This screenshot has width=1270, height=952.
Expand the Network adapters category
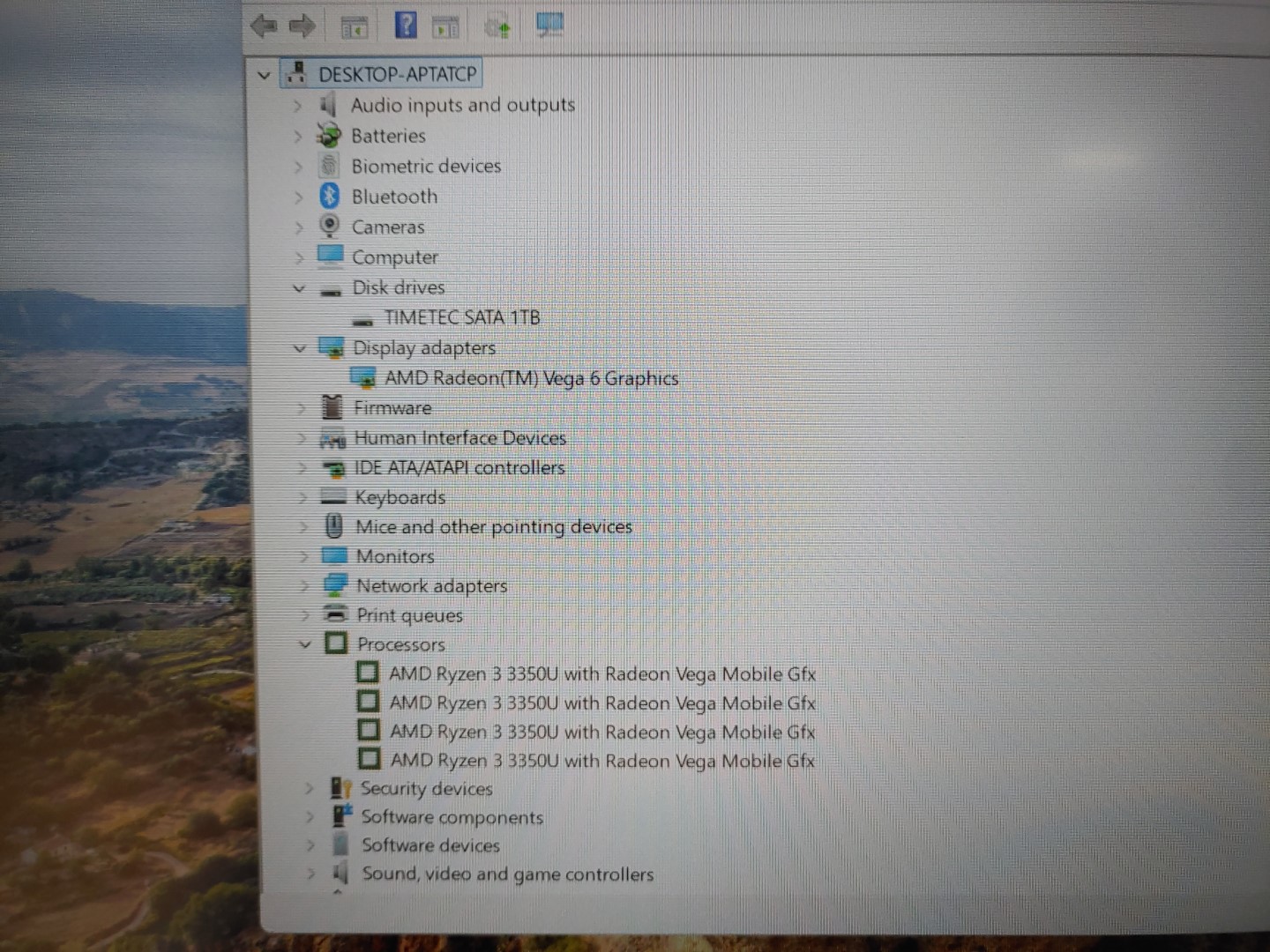click(304, 585)
